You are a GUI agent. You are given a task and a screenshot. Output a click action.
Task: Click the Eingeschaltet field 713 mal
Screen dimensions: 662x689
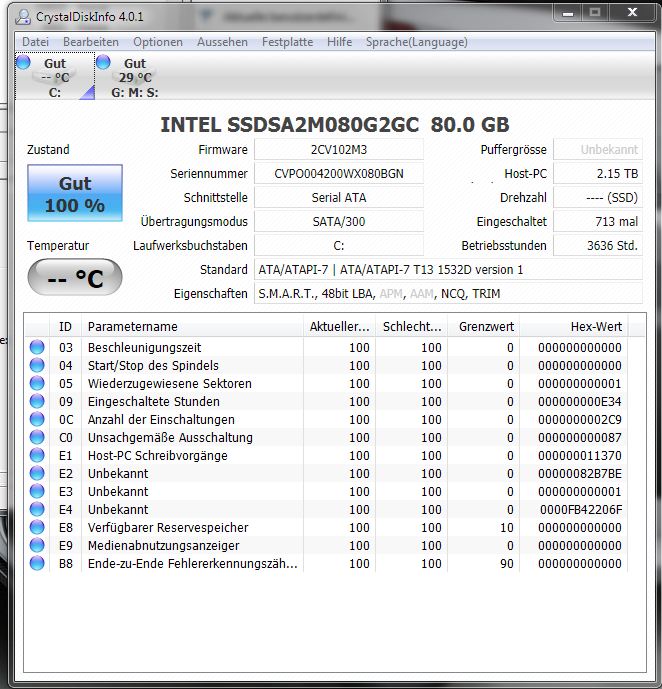tap(598, 221)
